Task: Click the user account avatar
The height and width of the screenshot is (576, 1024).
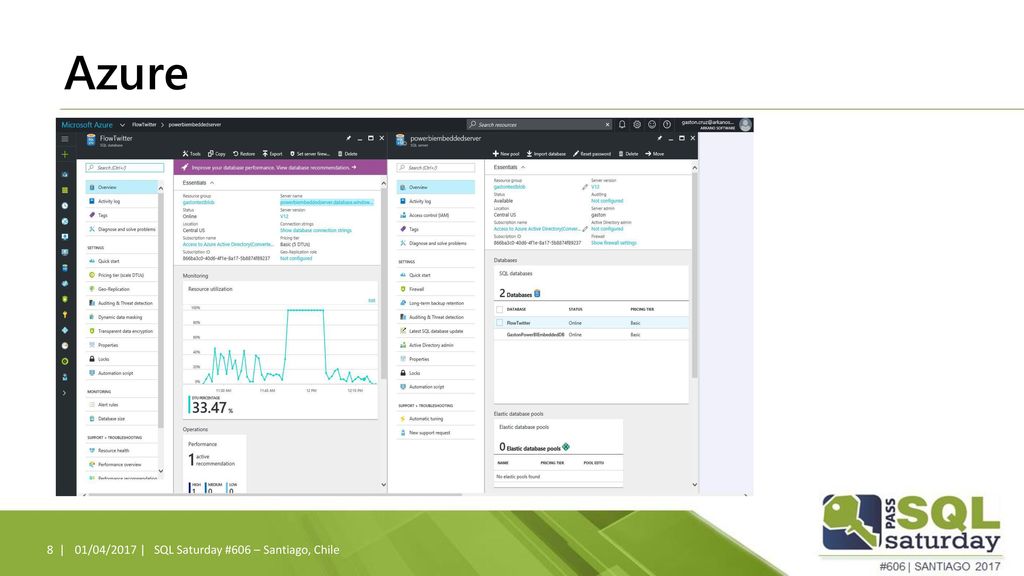Action: [x=746, y=125]
